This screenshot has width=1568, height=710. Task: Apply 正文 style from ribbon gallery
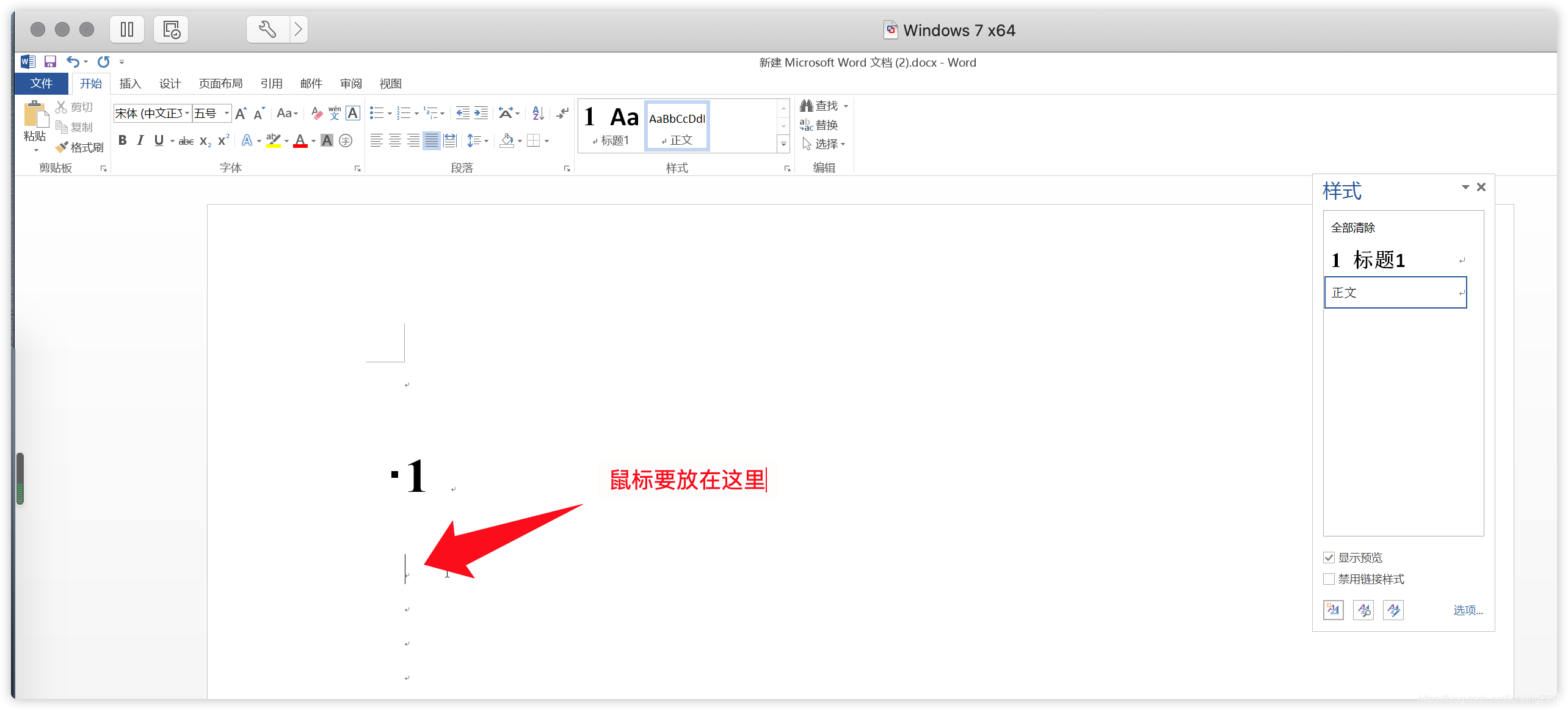pyautogui.click(x=677, y=125)
